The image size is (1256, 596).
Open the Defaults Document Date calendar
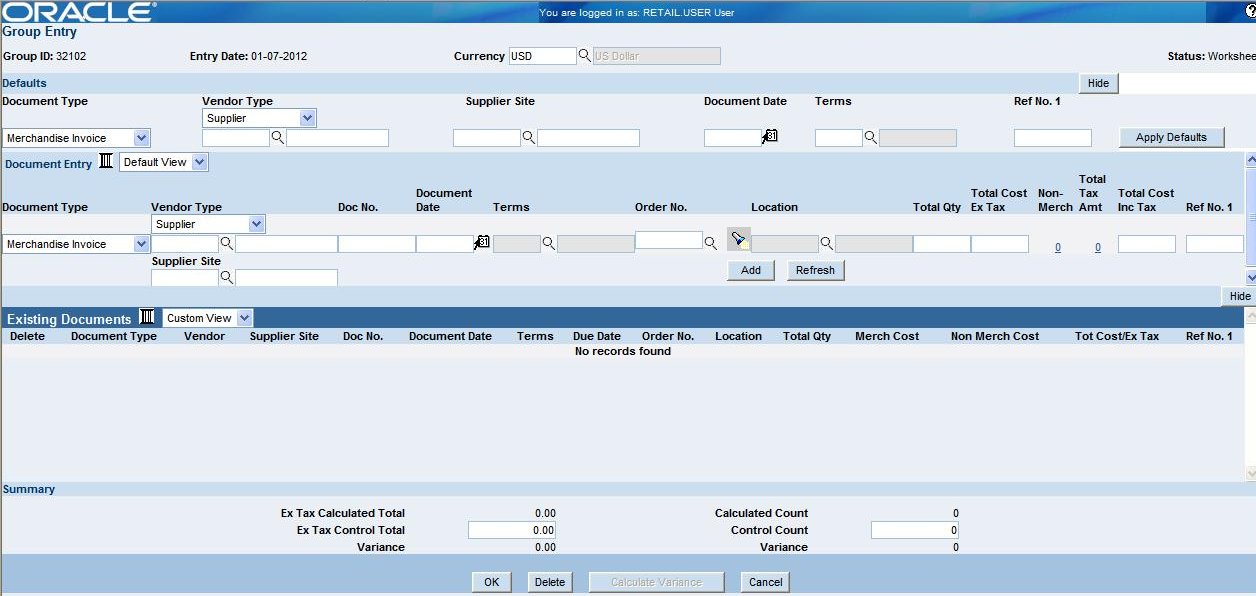[x=770, y=136]
